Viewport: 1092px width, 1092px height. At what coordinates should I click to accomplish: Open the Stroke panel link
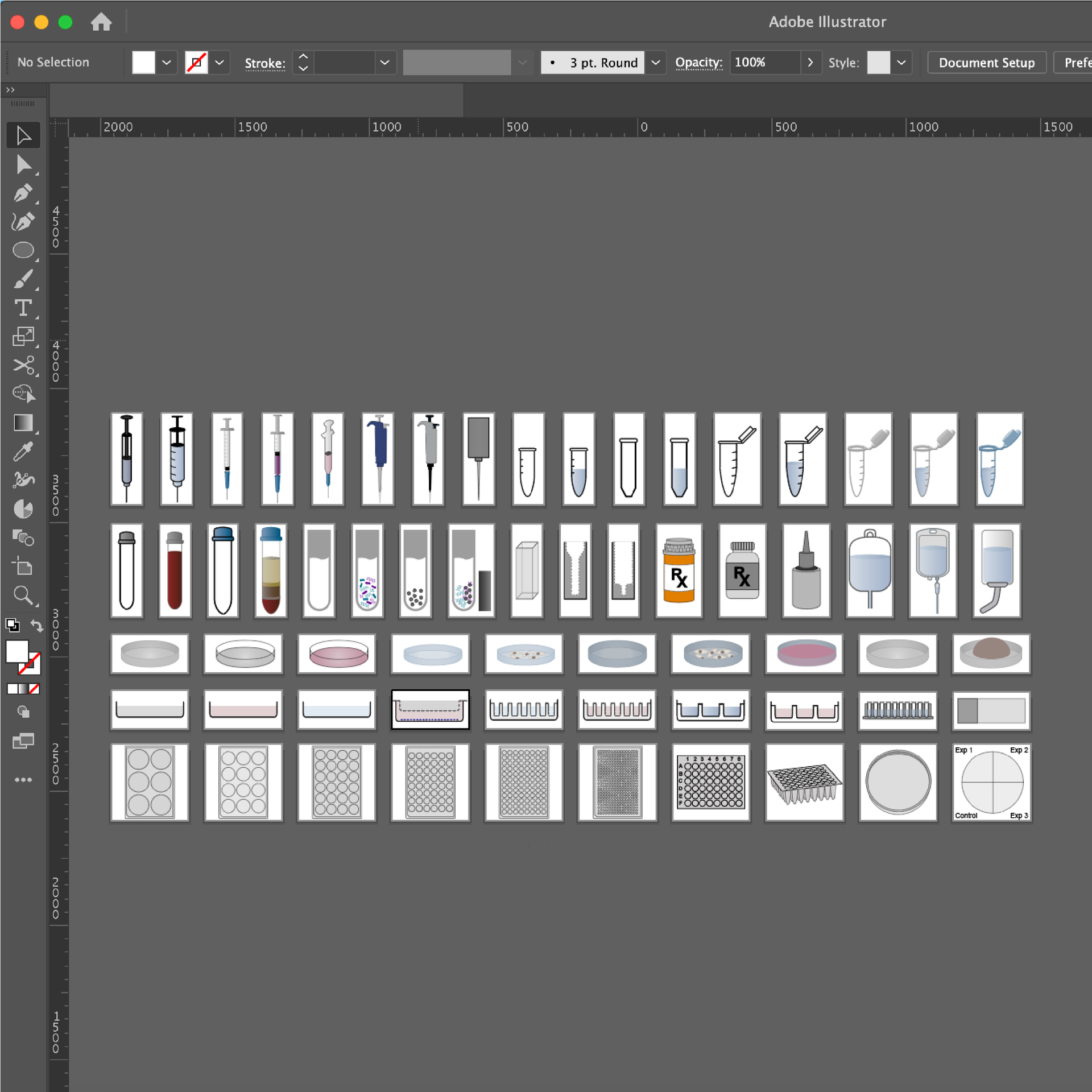265,63
